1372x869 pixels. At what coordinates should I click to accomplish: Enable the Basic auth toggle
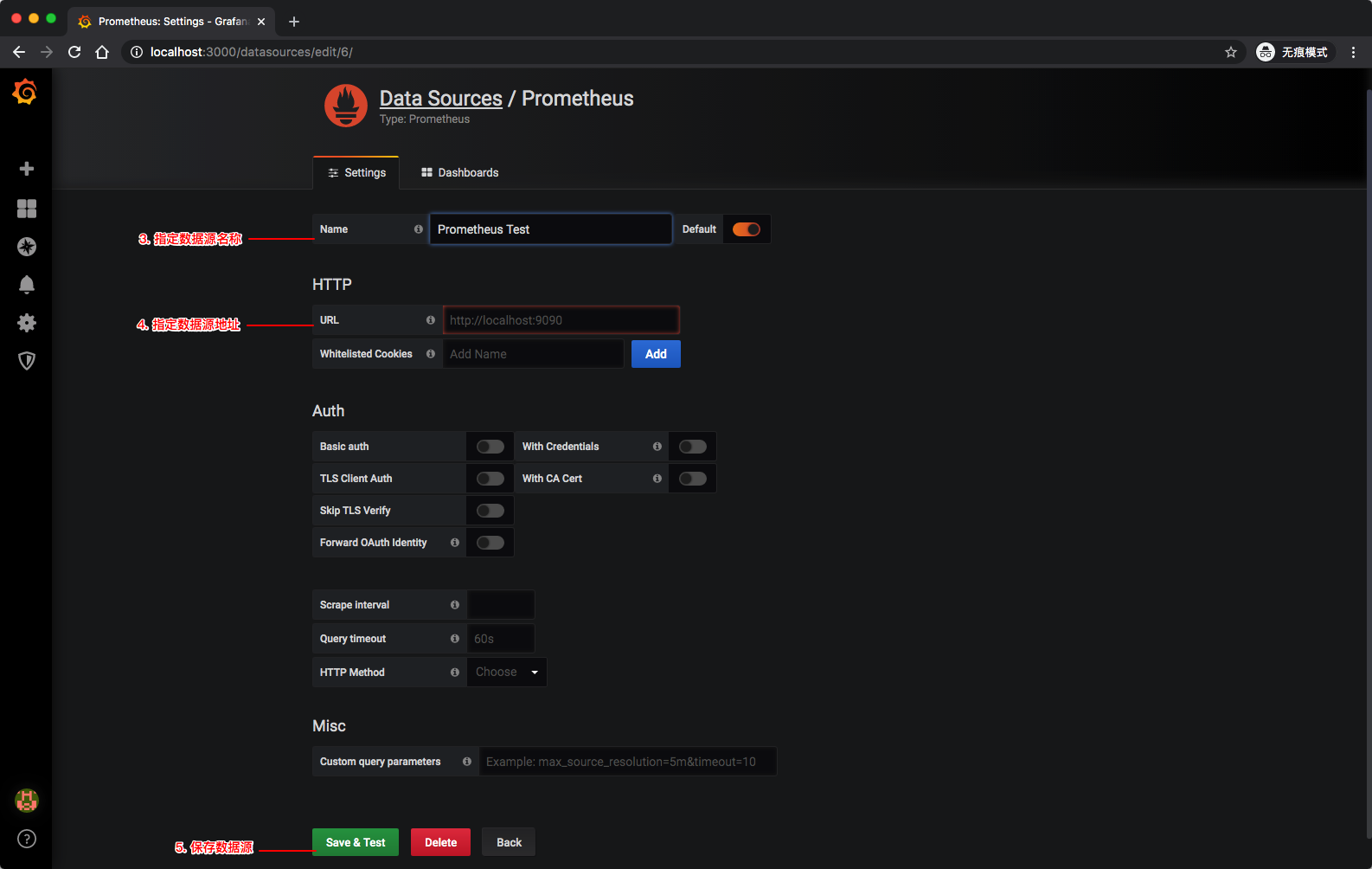click(x=490, y=447)
